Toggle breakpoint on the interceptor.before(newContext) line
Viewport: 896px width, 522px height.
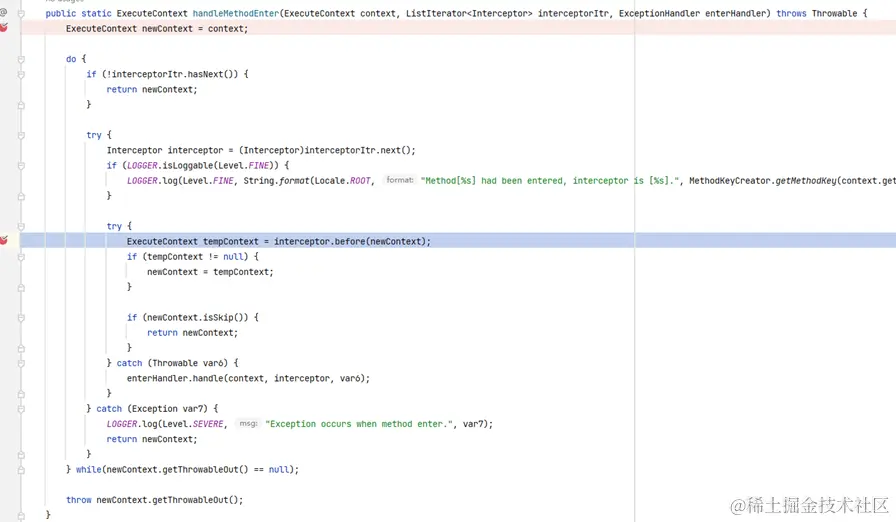tap(4, 240)
